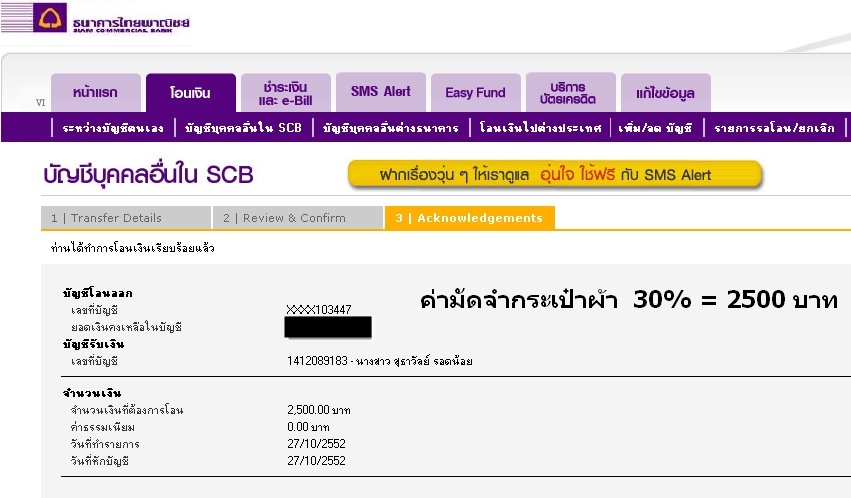Switch to the SMS Alert tab
The image size is (851, 498).
pos(381,92)
